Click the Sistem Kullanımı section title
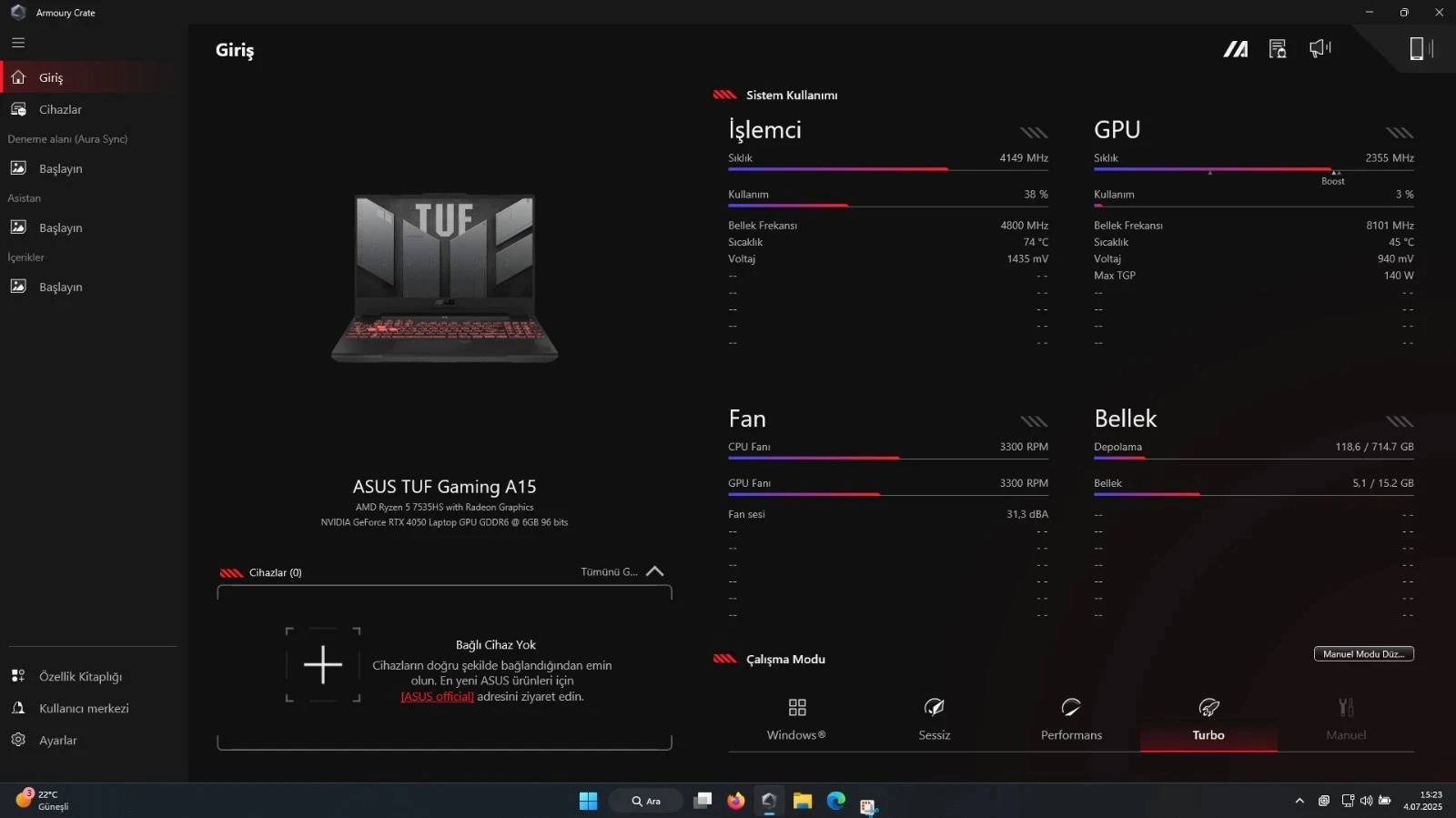Viewport: 1456px width, 818px height. click(792, 95)
